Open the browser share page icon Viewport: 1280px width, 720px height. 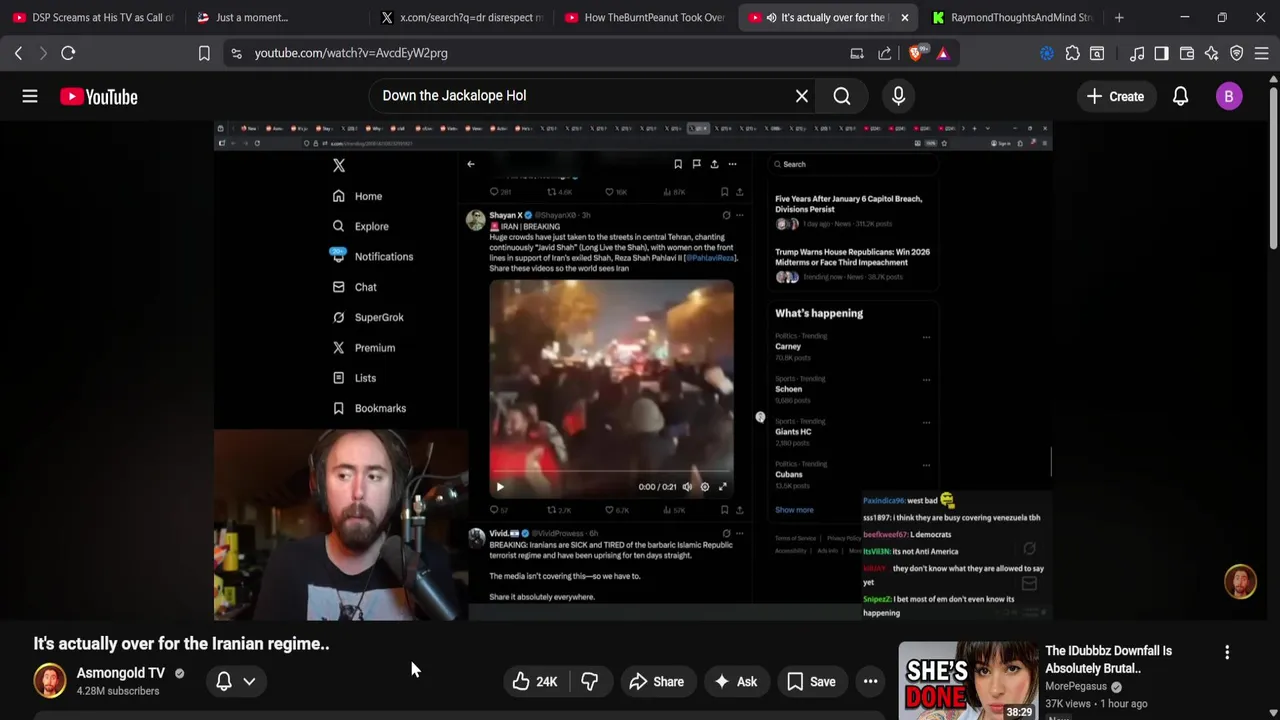(x=885, y=53)
